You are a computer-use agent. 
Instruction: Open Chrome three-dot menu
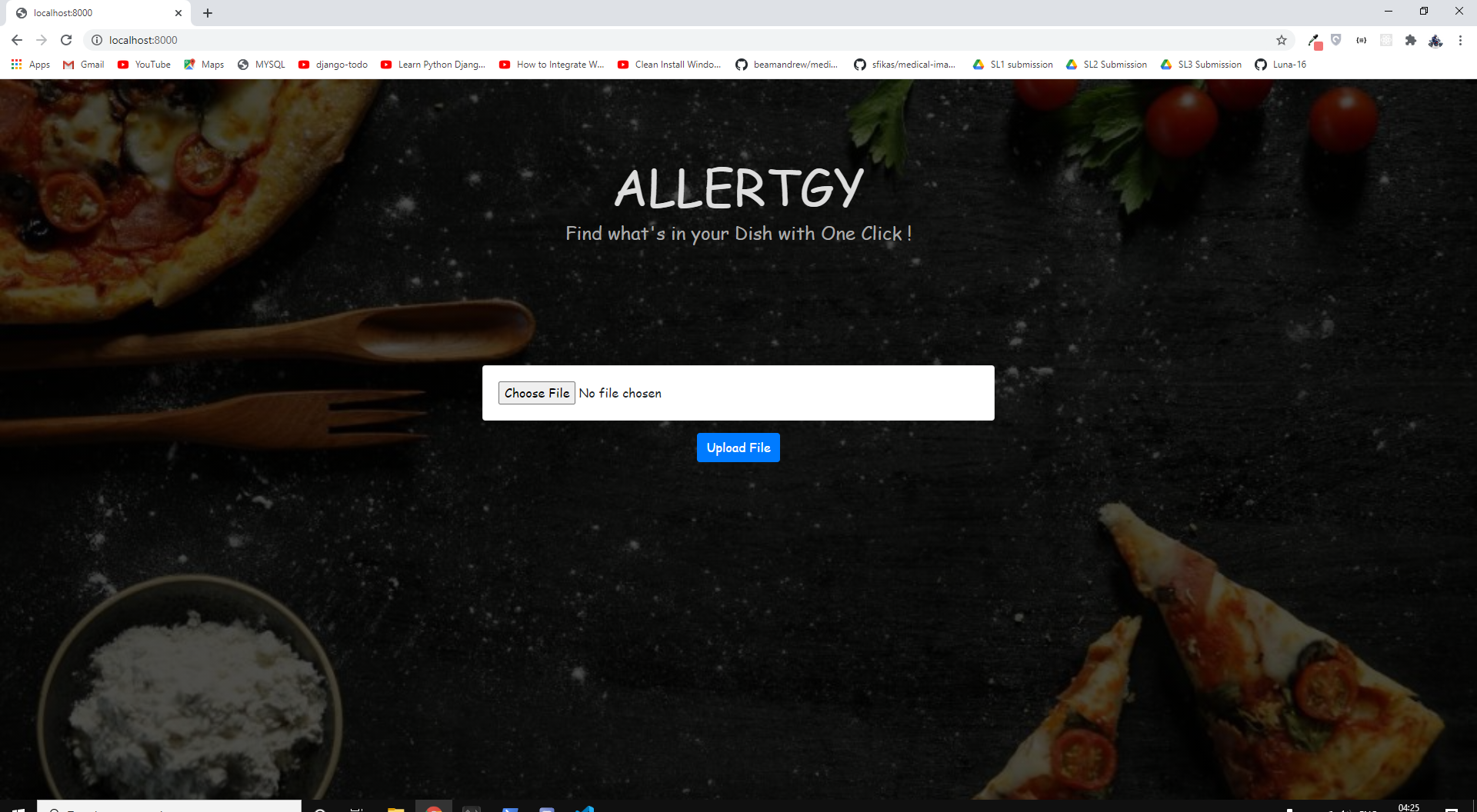[1460, 40]
